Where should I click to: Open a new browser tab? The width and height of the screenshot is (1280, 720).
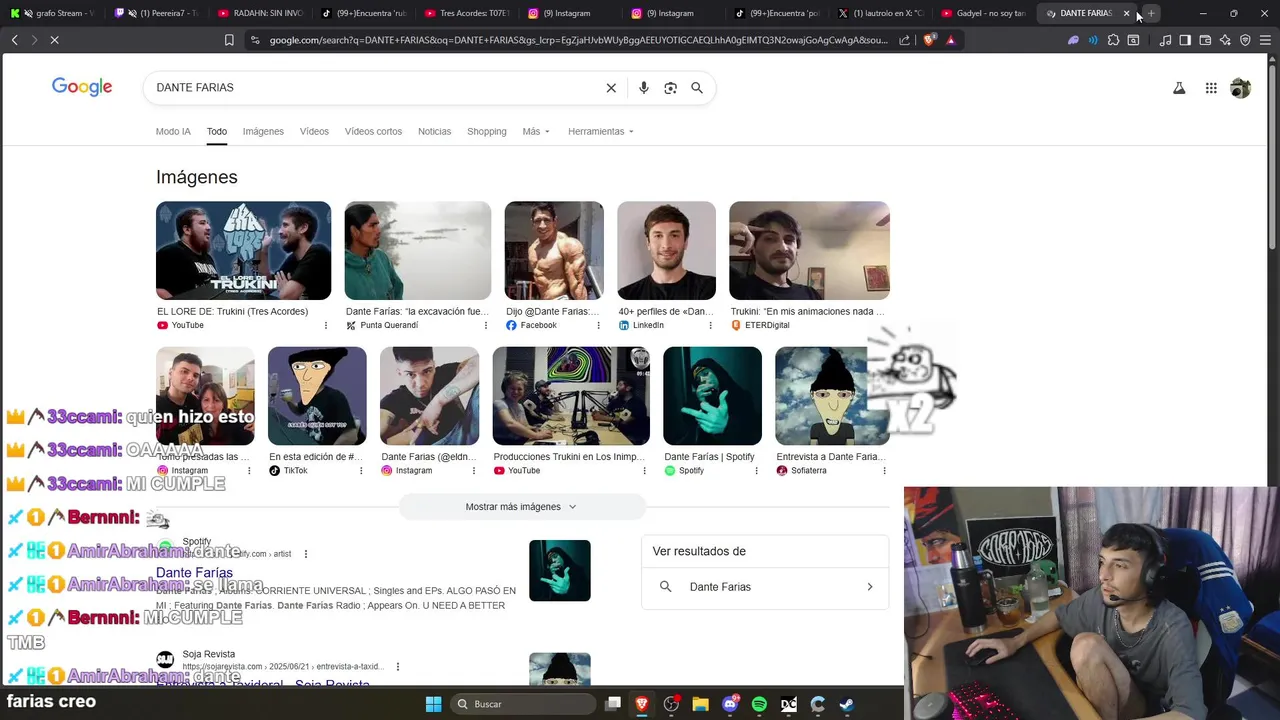pos(1151,13)
